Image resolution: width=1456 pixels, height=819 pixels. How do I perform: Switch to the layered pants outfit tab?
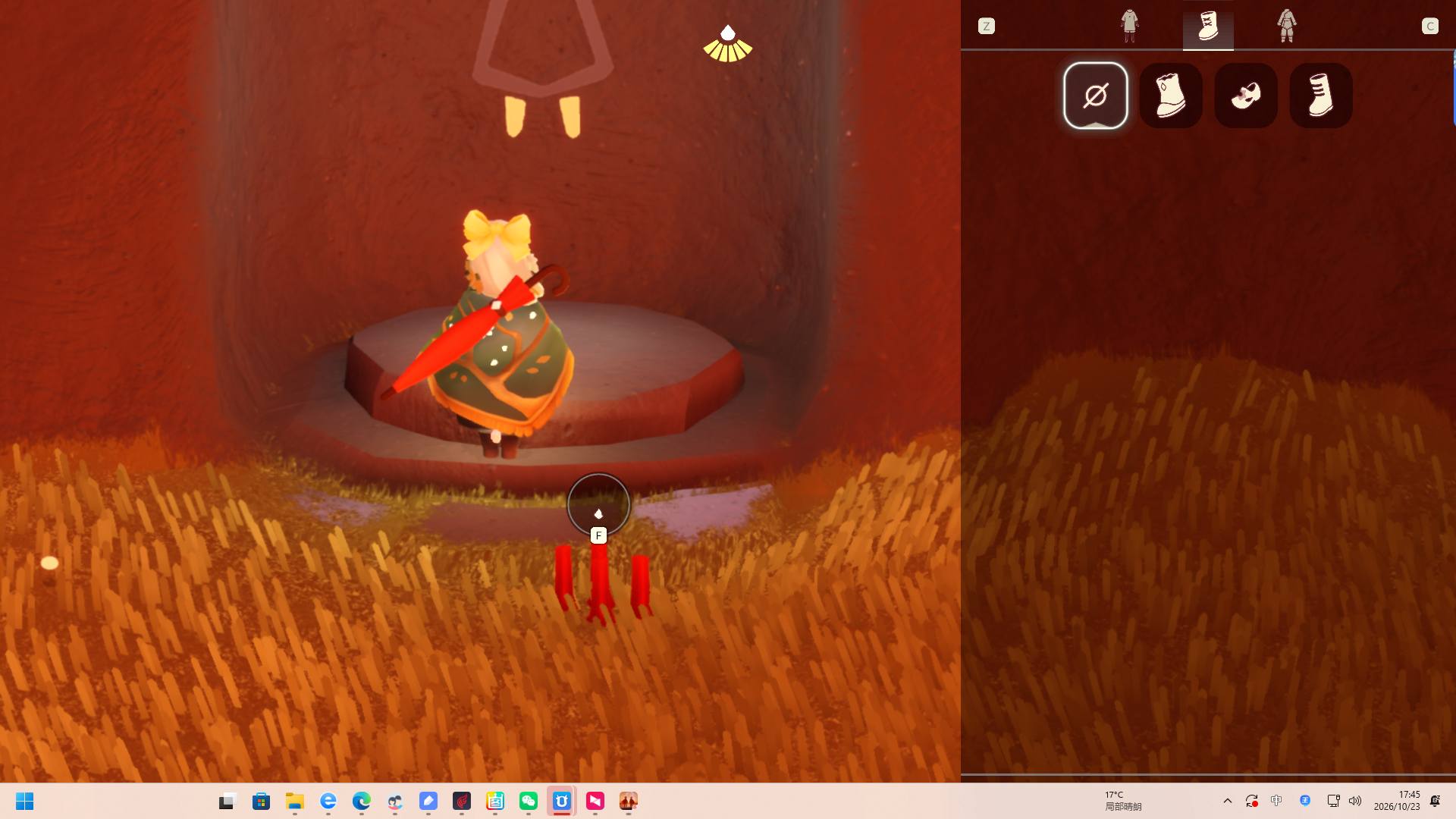click(1287, 25)
